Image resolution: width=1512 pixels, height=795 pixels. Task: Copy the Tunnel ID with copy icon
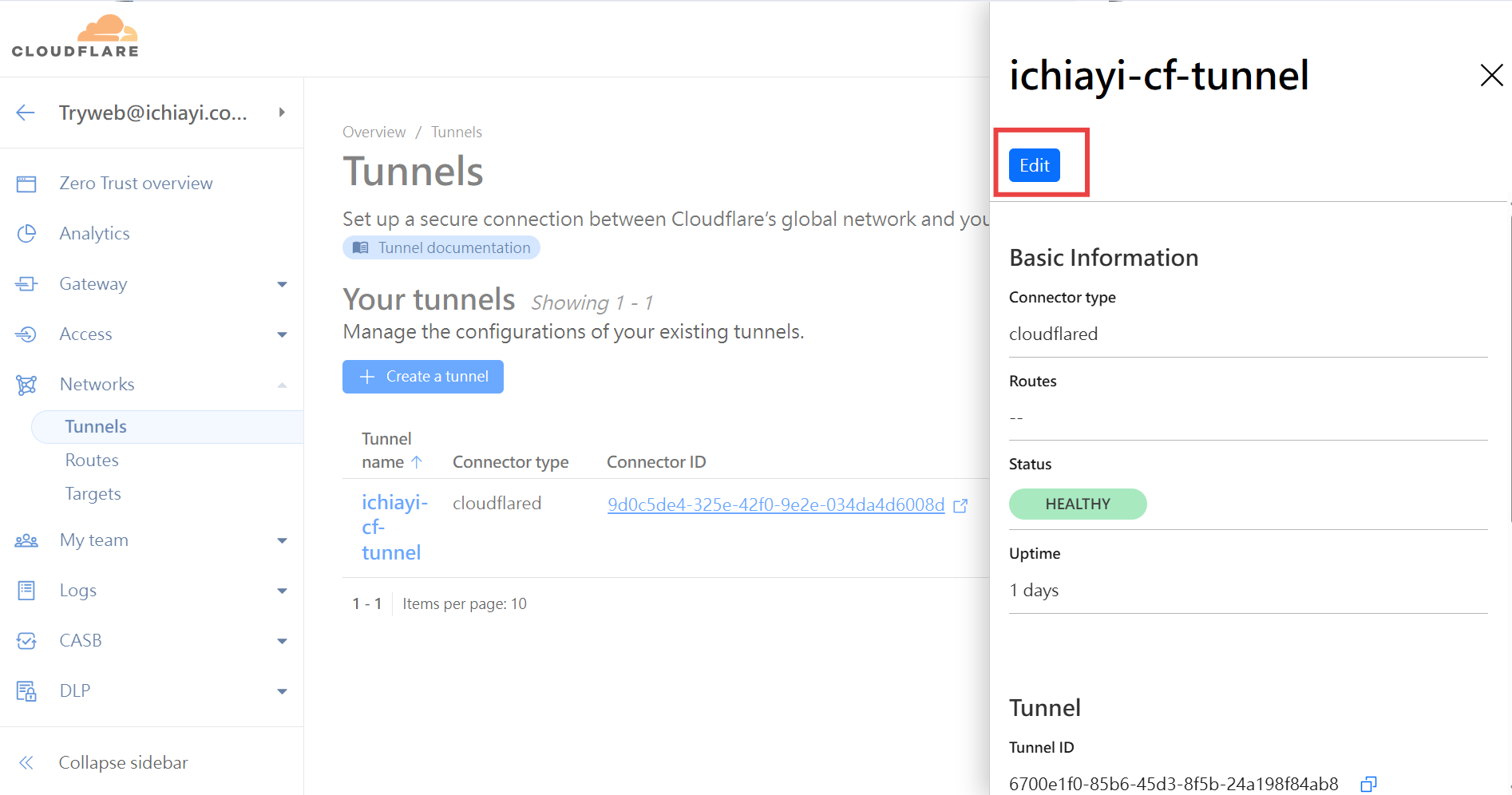pyautogui.click(x=1368, y=784)
